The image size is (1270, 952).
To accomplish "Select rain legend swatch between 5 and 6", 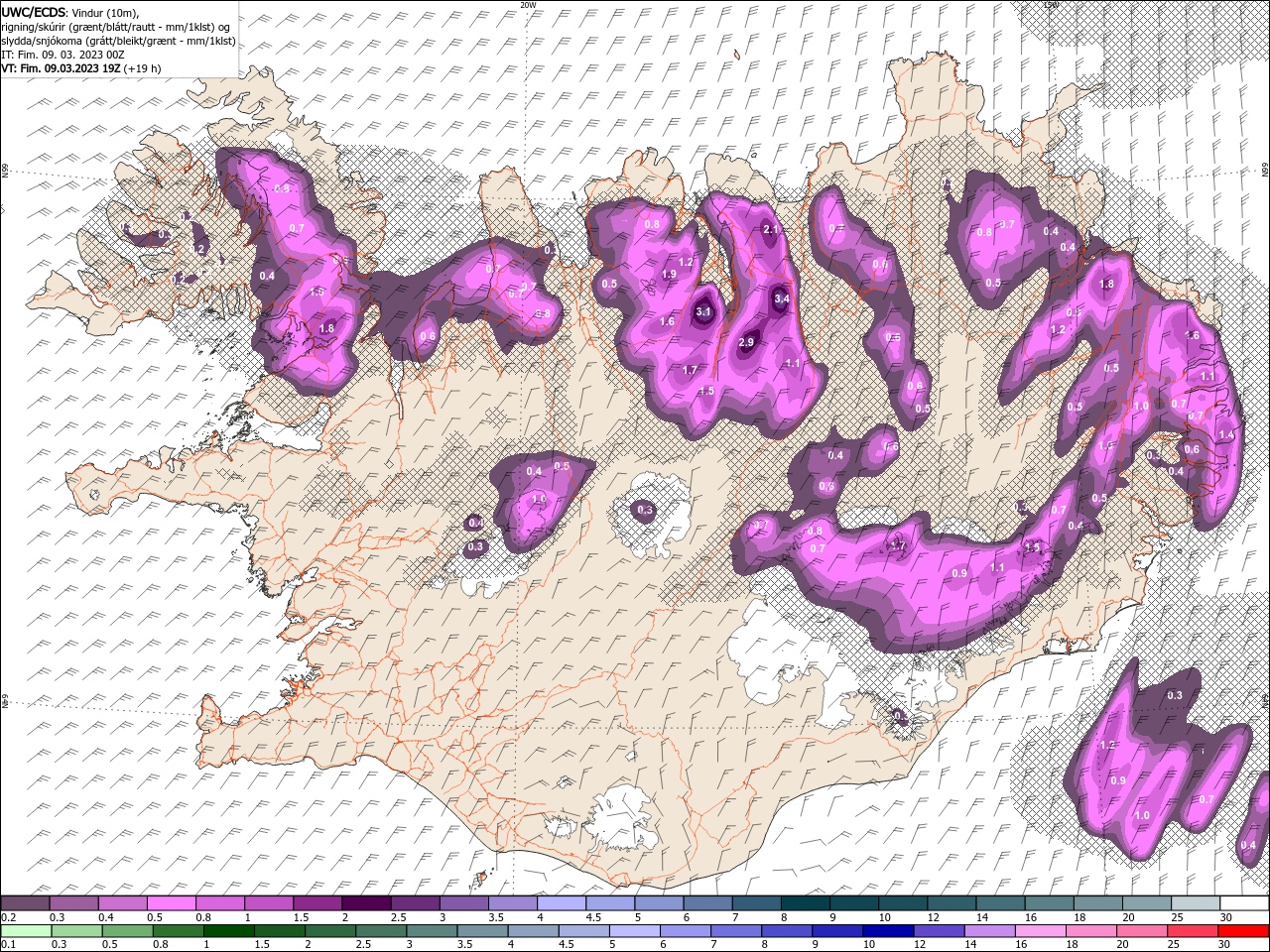I will (635, 931).
